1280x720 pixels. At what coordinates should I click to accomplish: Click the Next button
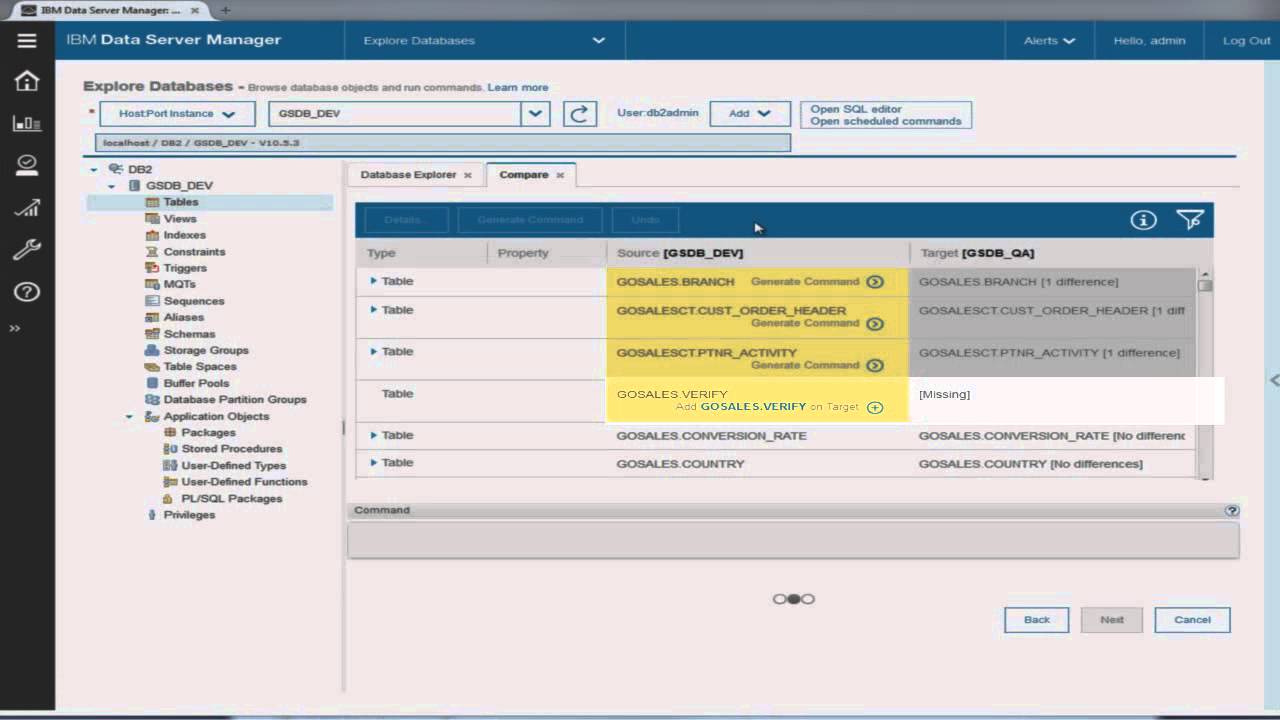1112,620
